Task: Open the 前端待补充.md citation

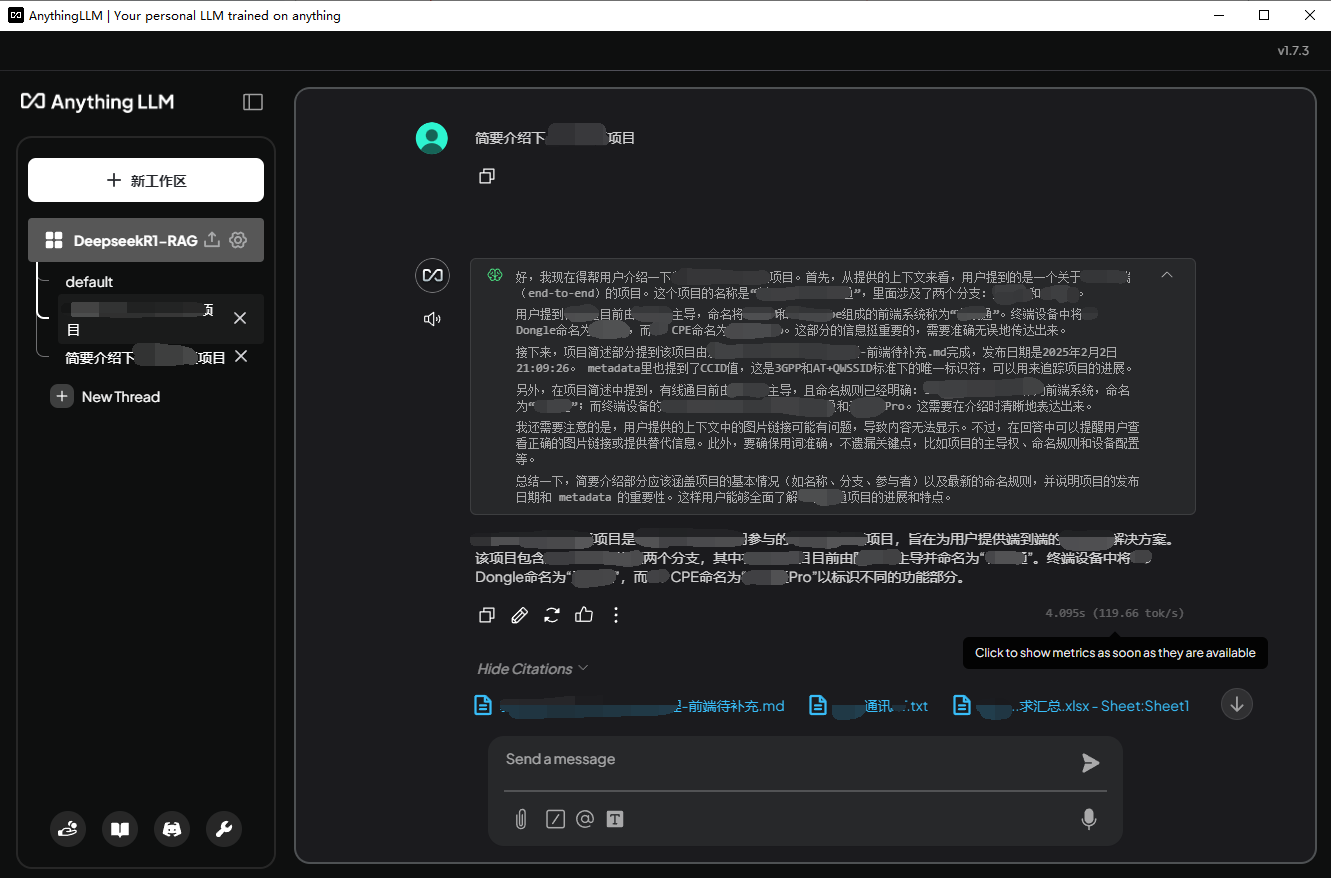Action: pyautogui.click(x=629, y=705)
